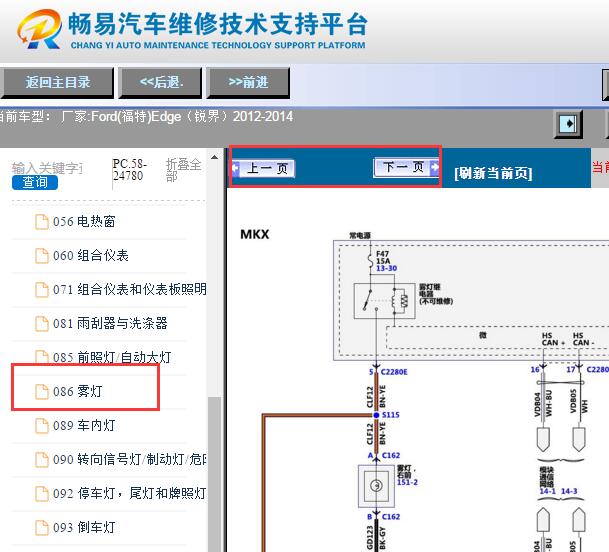Click the right front fog lamp symbol

coord(376,486)
